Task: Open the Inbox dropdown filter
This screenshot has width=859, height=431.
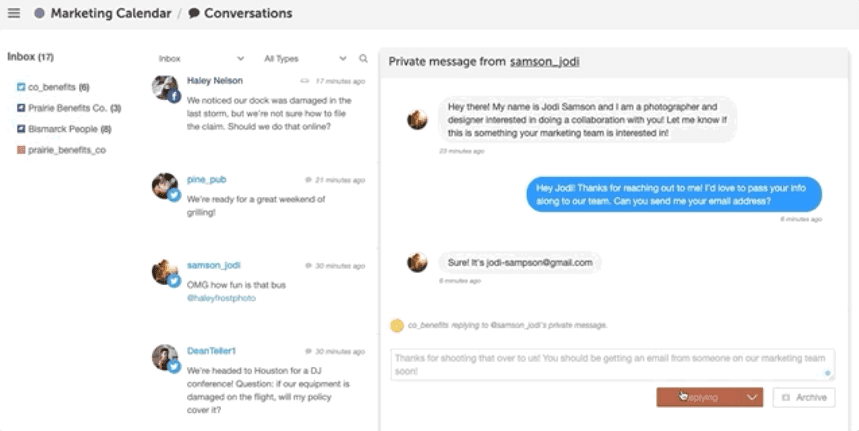Action: tap(201, 59)
